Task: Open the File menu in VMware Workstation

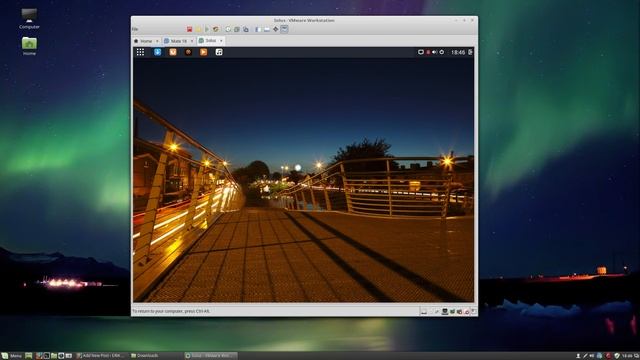Action: coord(135,29)
